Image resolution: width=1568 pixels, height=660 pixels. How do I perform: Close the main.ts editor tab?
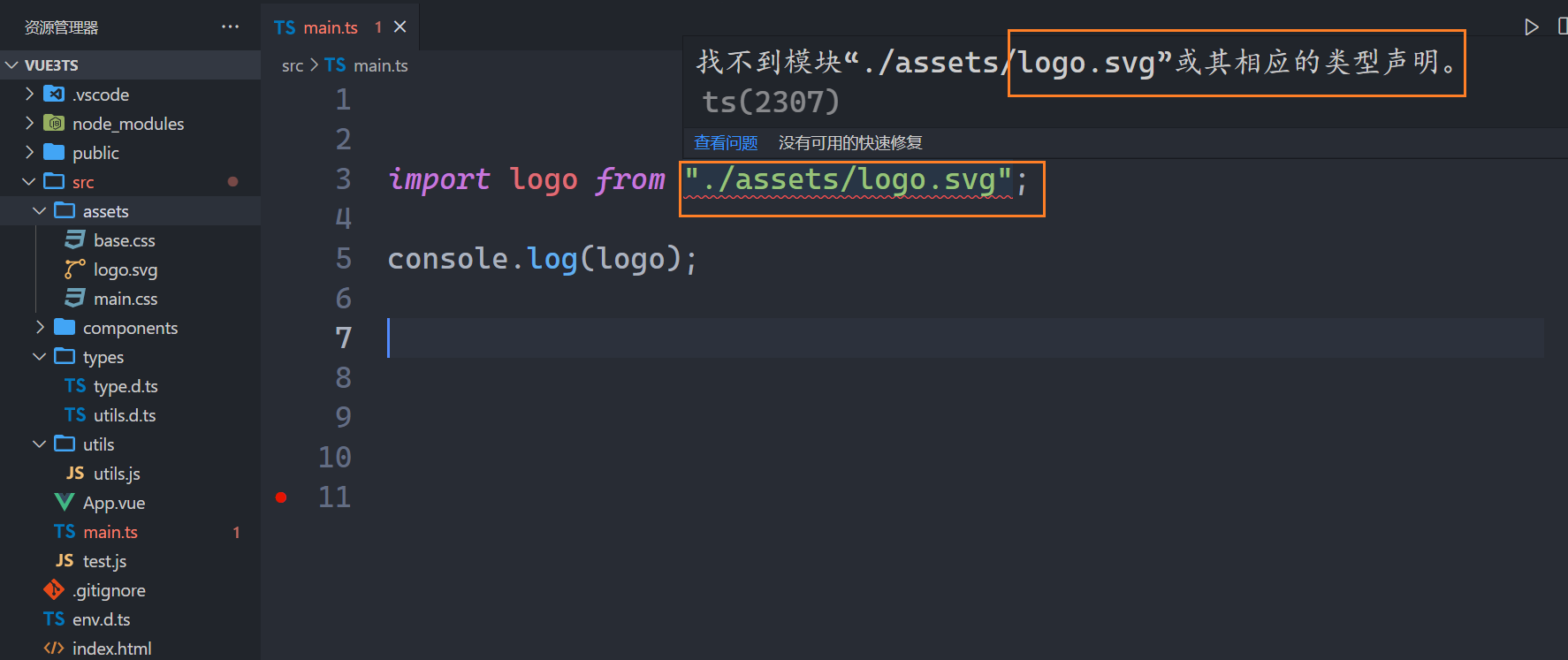pos(400,27)
